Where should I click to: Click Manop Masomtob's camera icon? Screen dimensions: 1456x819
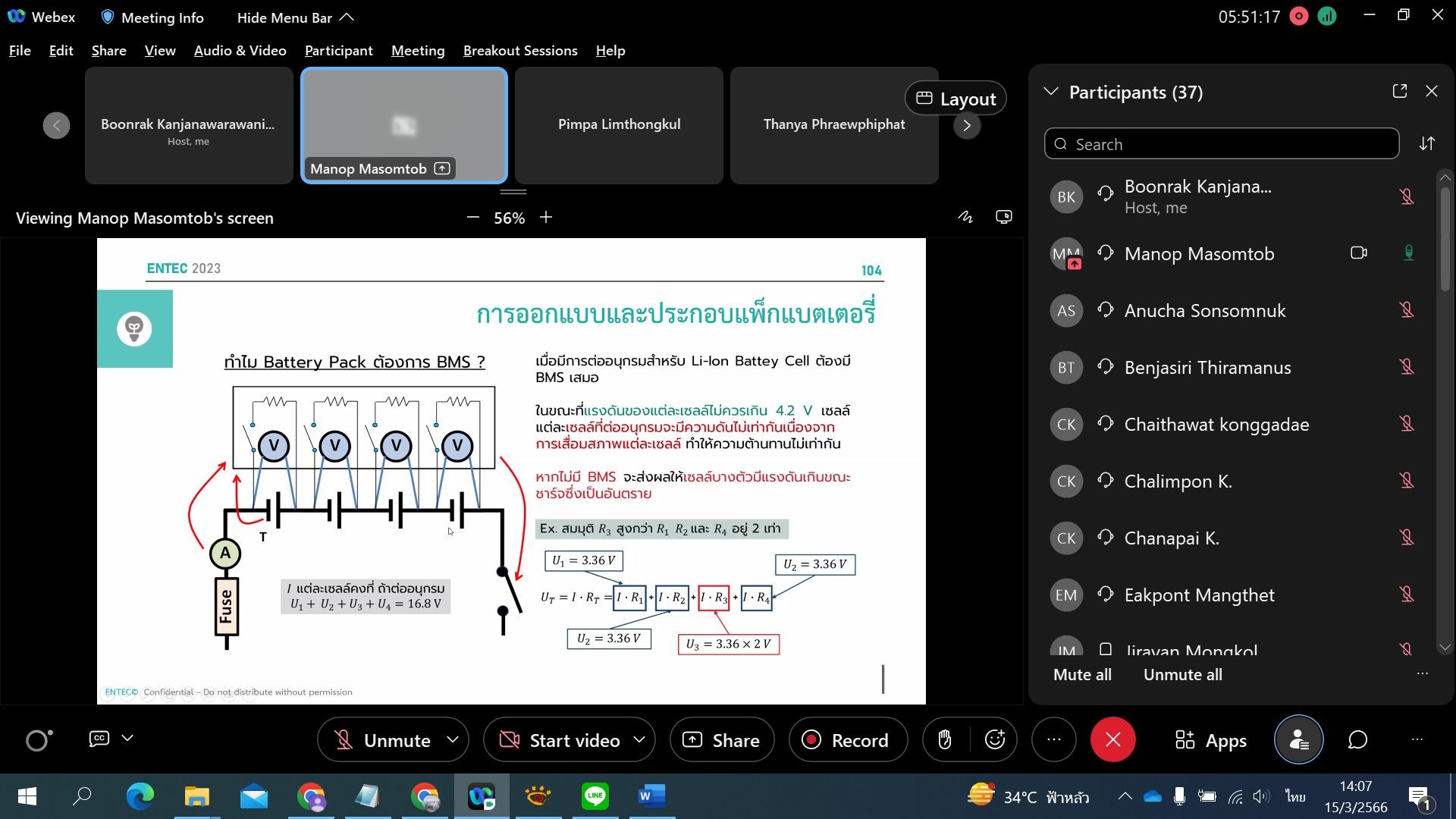1359,253
